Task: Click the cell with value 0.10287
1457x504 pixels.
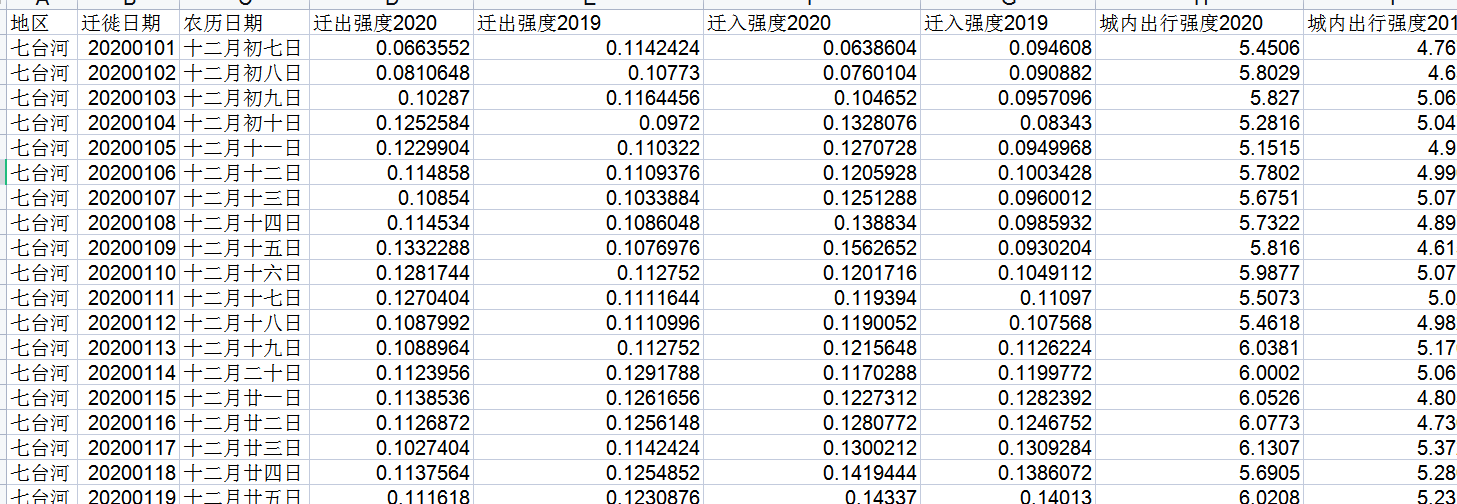Action: pyautogui.click(x=391, y=98)
